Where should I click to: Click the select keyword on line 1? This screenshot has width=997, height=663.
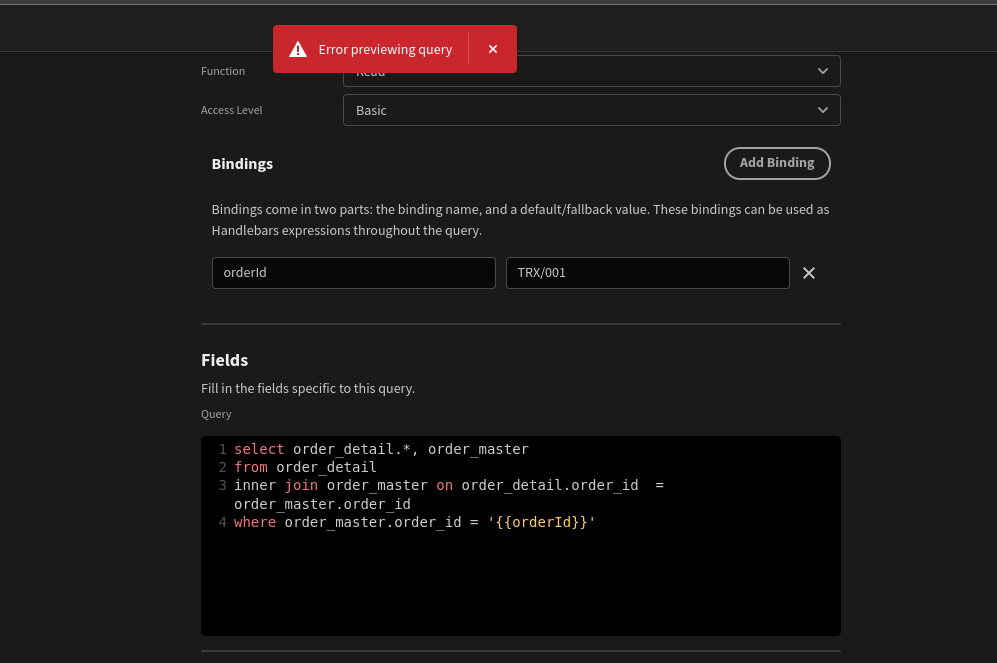click(x=258, y=449)
